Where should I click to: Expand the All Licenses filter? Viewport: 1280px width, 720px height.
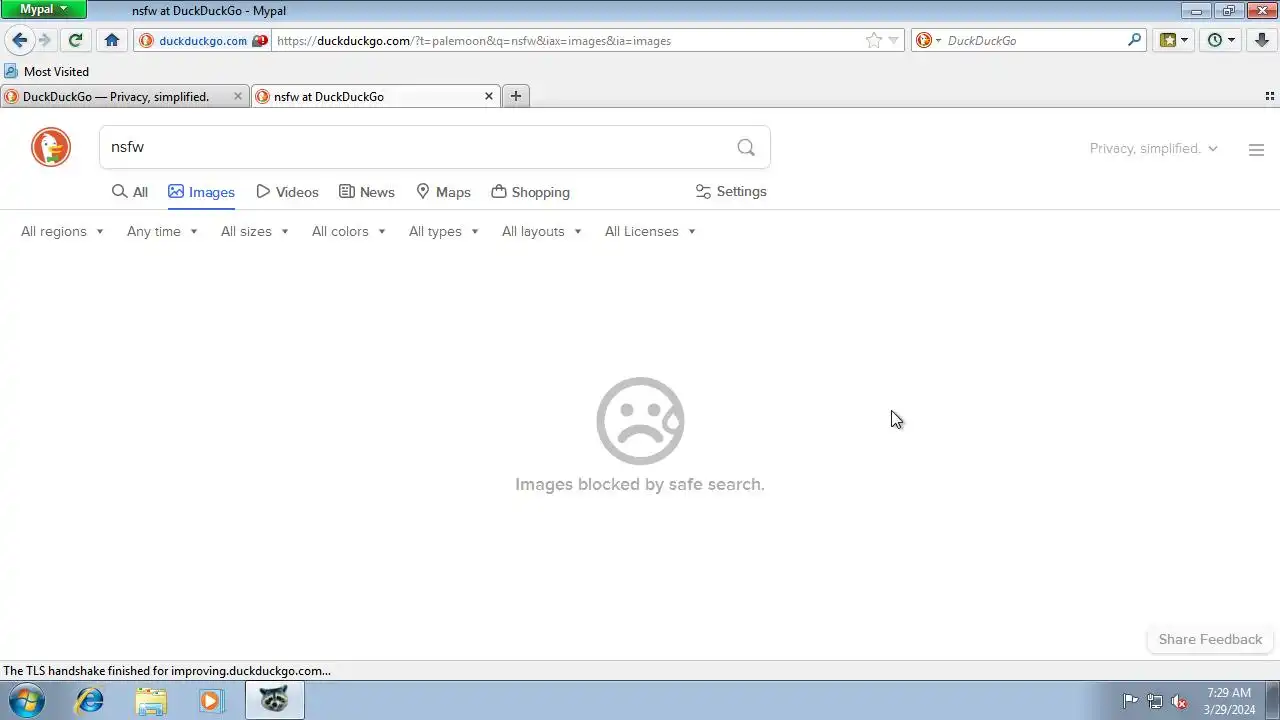click(650, 231)
